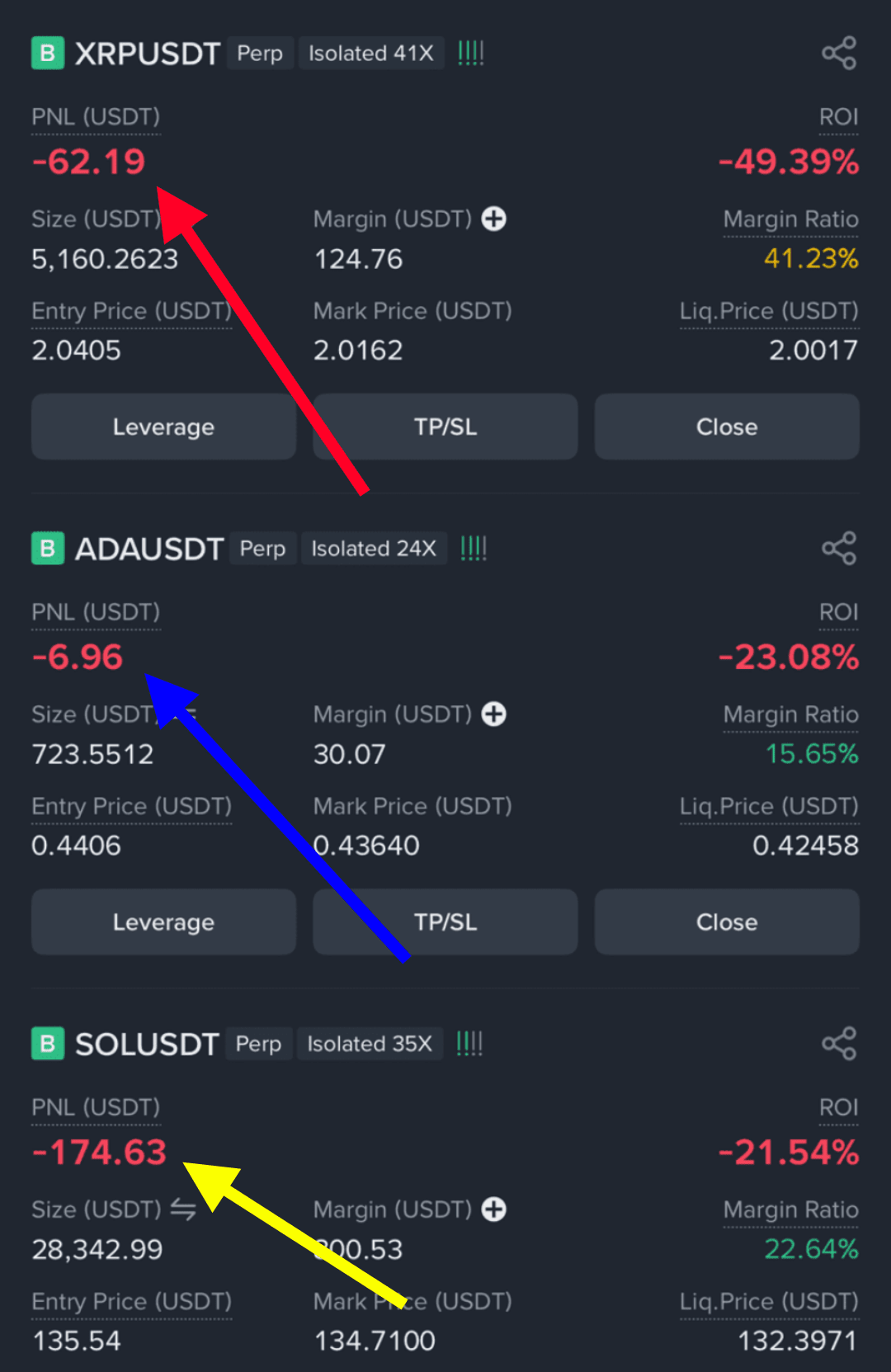891x1372 pixels.
Task: Close the XRPUSDT position
Action: (x=727, y=427)
